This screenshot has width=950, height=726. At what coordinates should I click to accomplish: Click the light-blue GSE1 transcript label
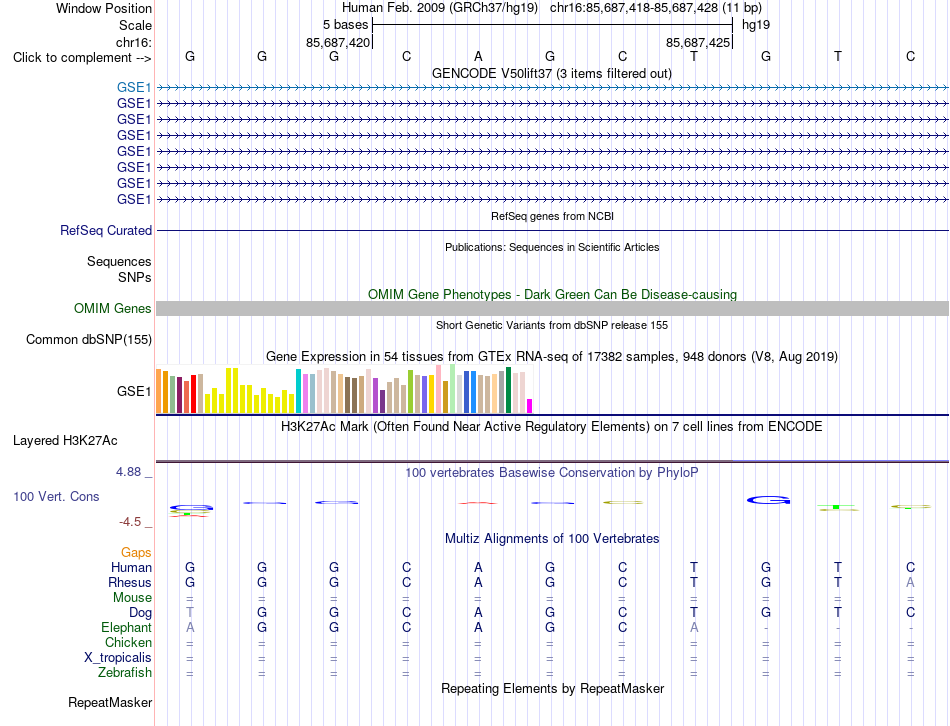(x=134, y=87)
